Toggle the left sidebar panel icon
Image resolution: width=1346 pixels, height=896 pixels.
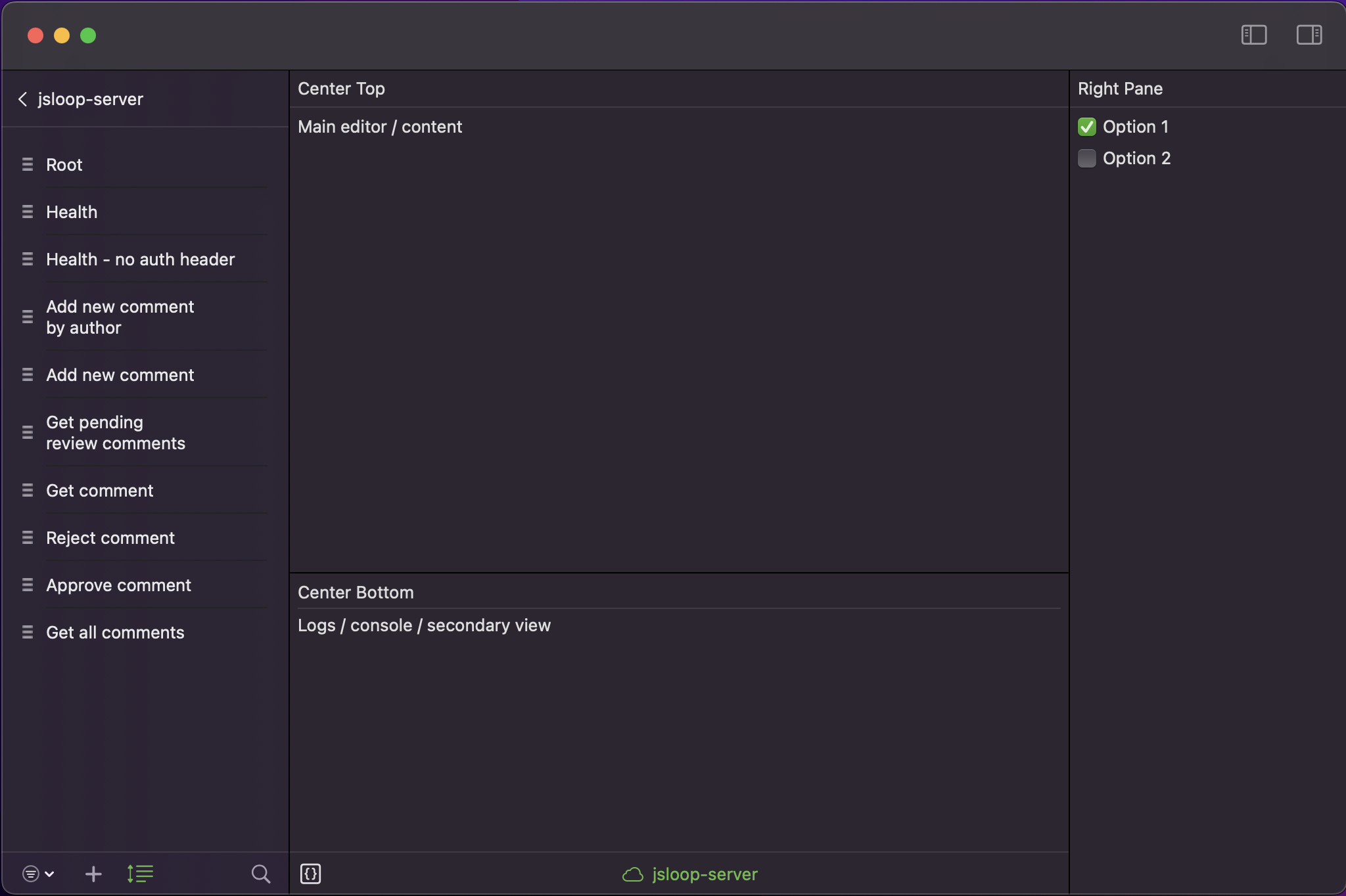(1253, 35)
